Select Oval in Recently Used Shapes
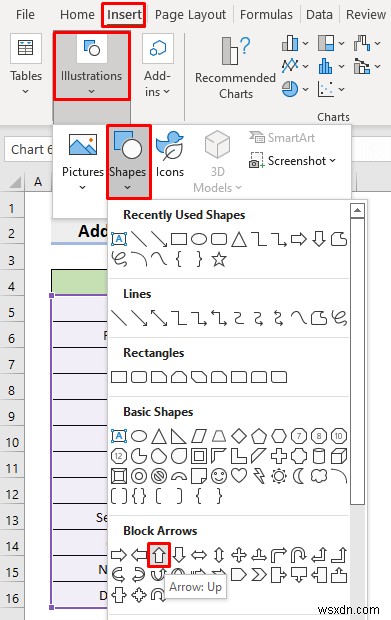This screenshot has width=391, height=620. (x=199, y=239)
